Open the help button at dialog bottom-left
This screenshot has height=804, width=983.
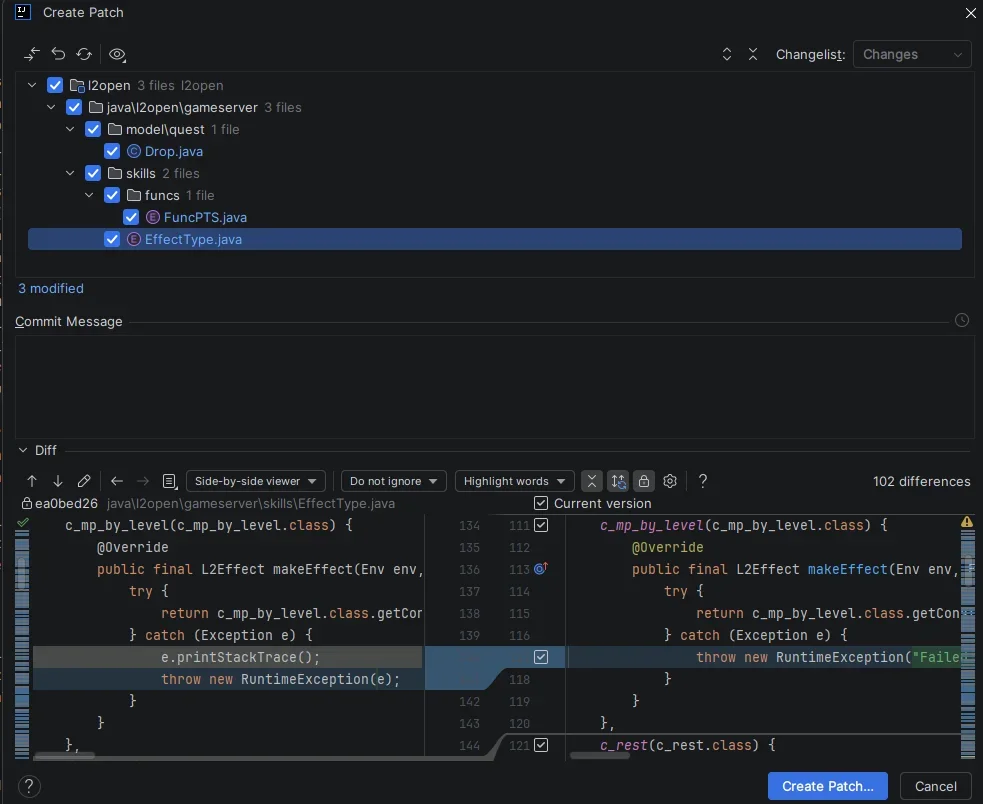[29, 786]
